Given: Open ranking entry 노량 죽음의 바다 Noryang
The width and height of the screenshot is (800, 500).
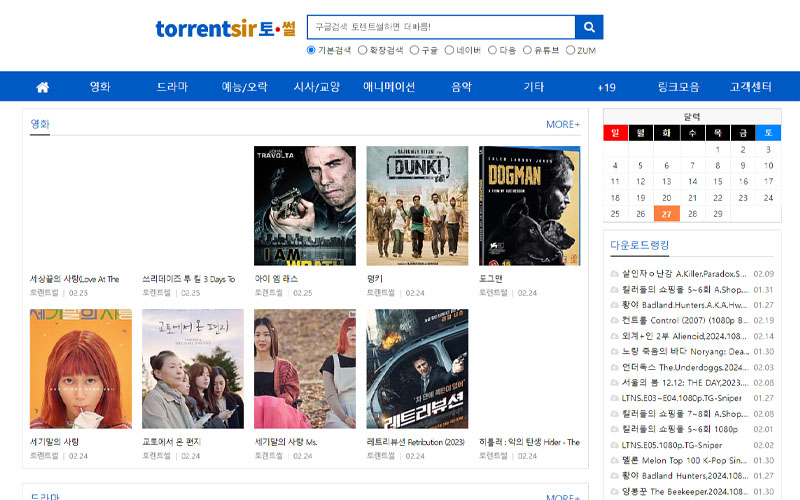Looking at the screenshot, I should [685, 352].
